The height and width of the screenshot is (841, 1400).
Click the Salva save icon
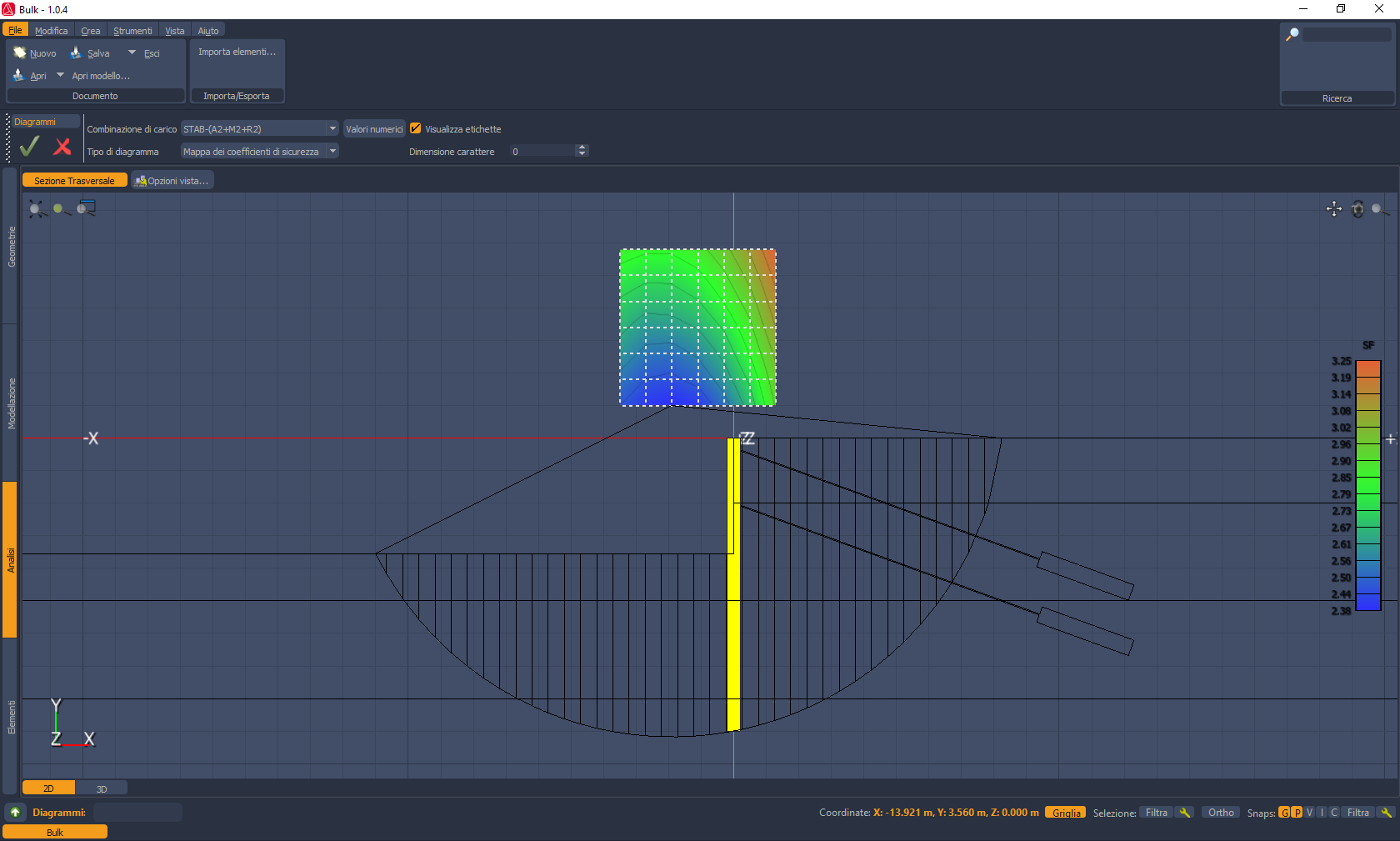[76, 53]
